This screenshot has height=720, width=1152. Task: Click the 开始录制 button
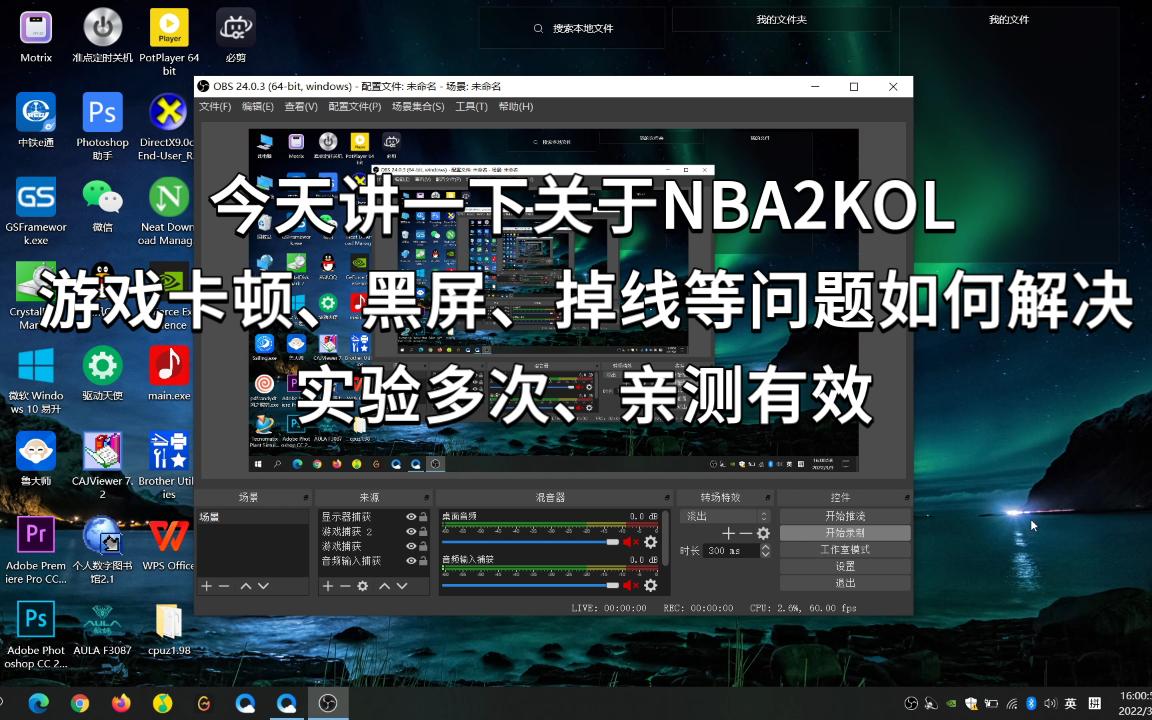click(845, 533)
